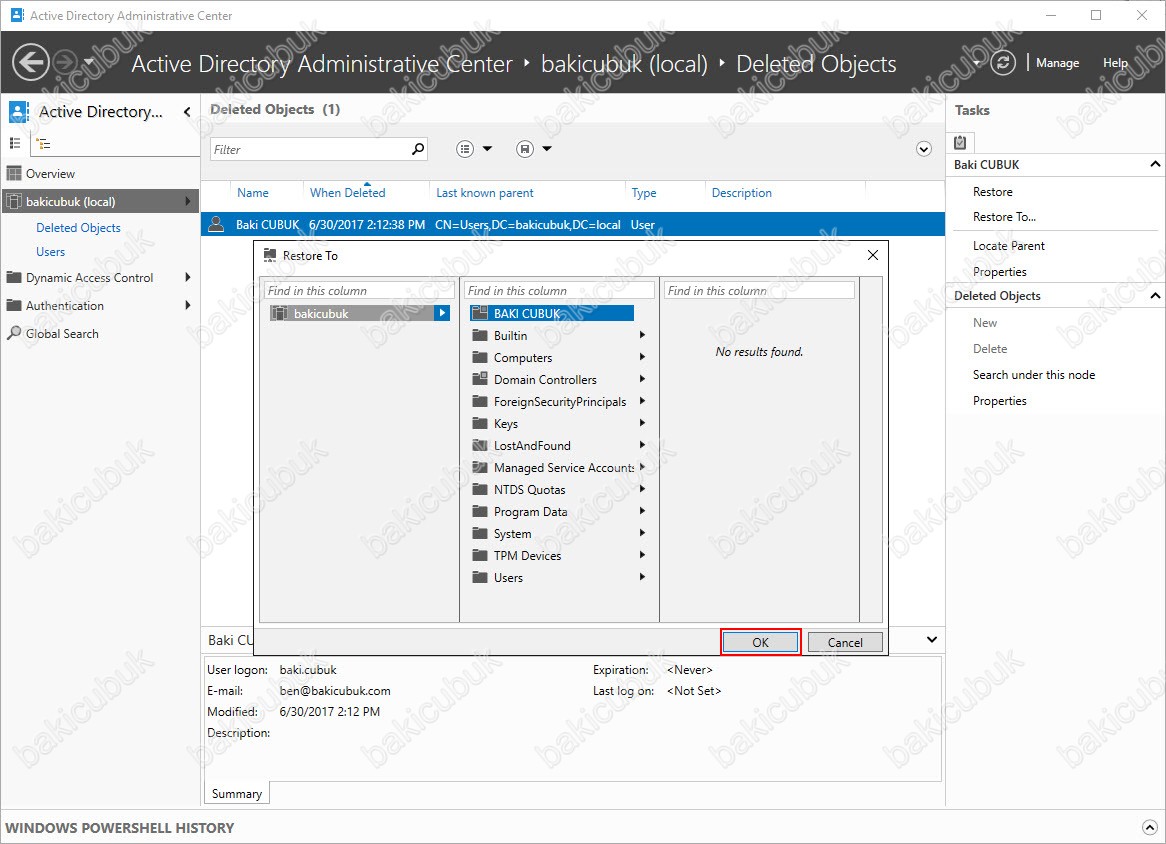The height and width of the screenshot is (844, 1166).
Task: Sort by the Last known parent column
Action: pyautogui.click(x=485, y=193)
